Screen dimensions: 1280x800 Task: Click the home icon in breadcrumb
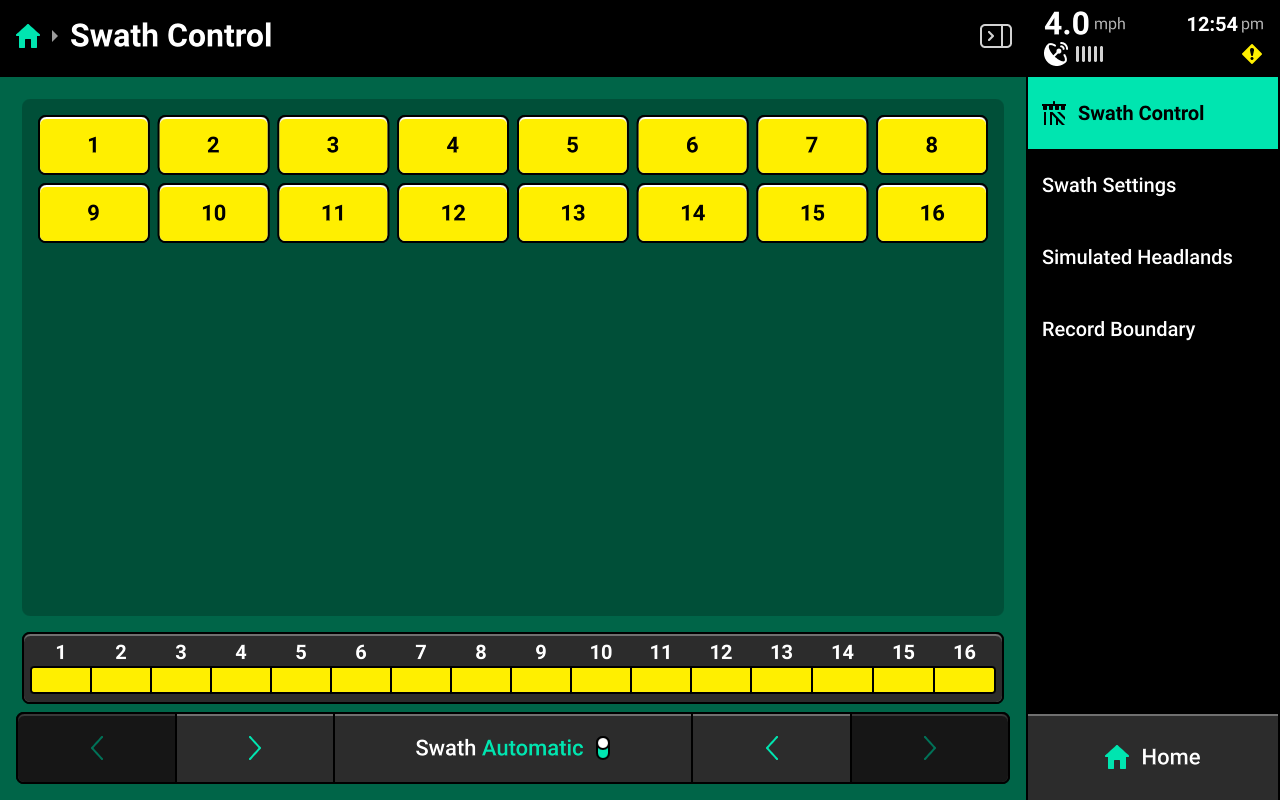point(28,37)
